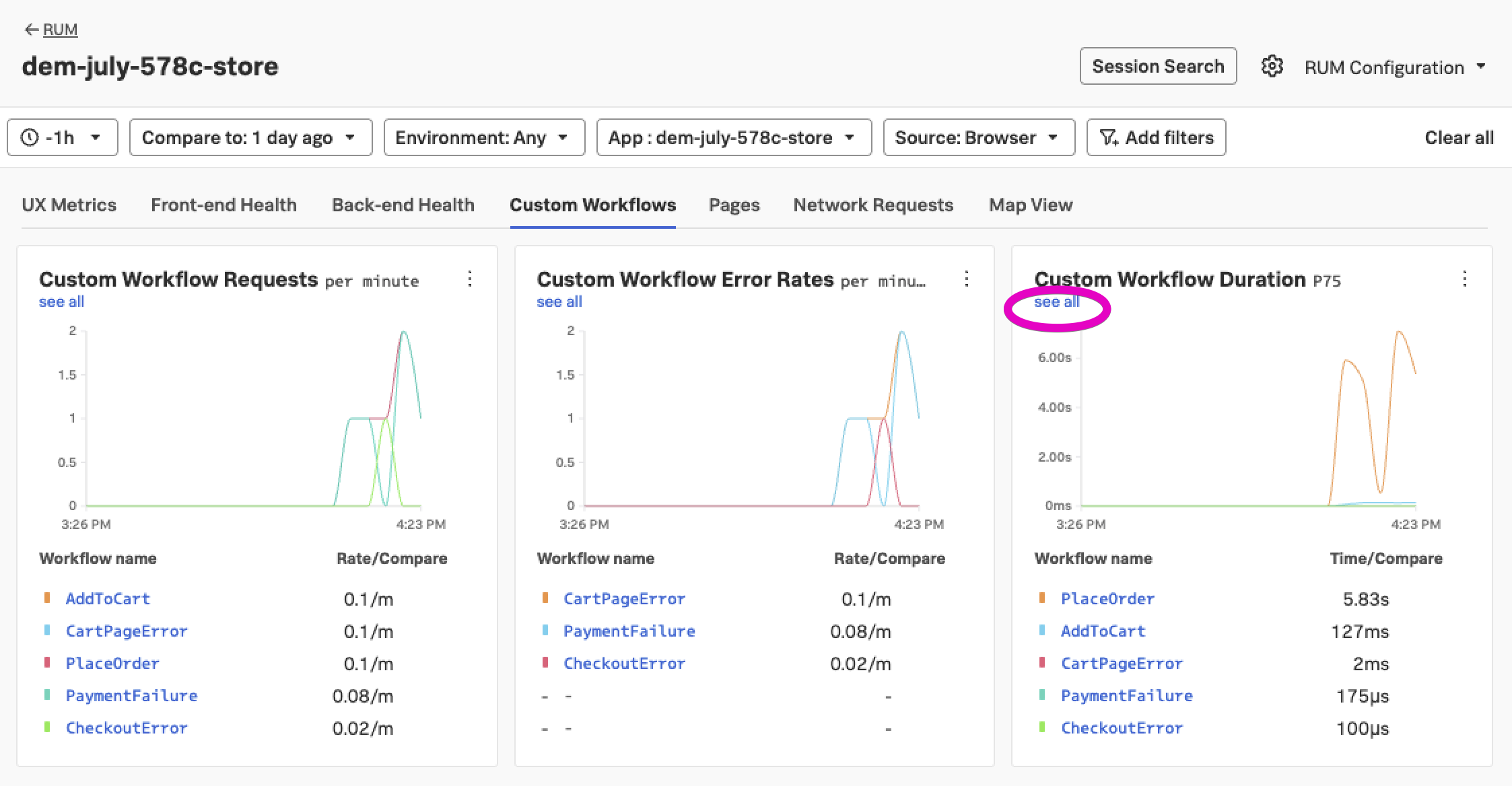Open AddToCart in the Duration list

pyautogui.click(x=1103, y=631)
